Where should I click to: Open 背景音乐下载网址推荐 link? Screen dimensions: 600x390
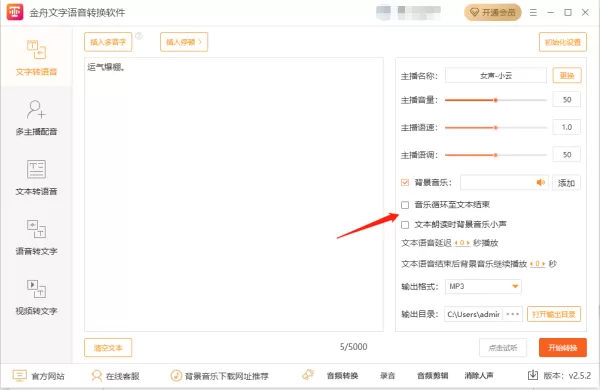219,376
